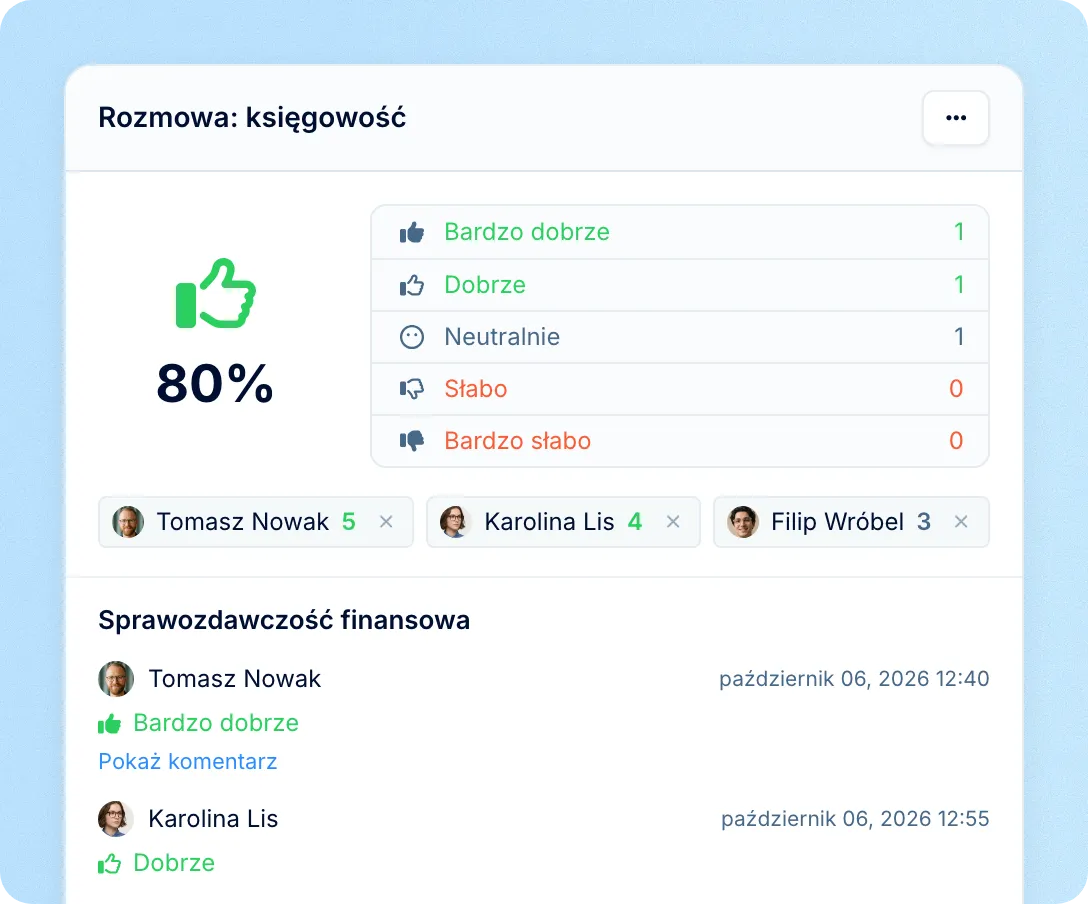Click Tomasz Nowak avatar in the chip
Screen dimensions: 1088x904
tap(128, 522)
